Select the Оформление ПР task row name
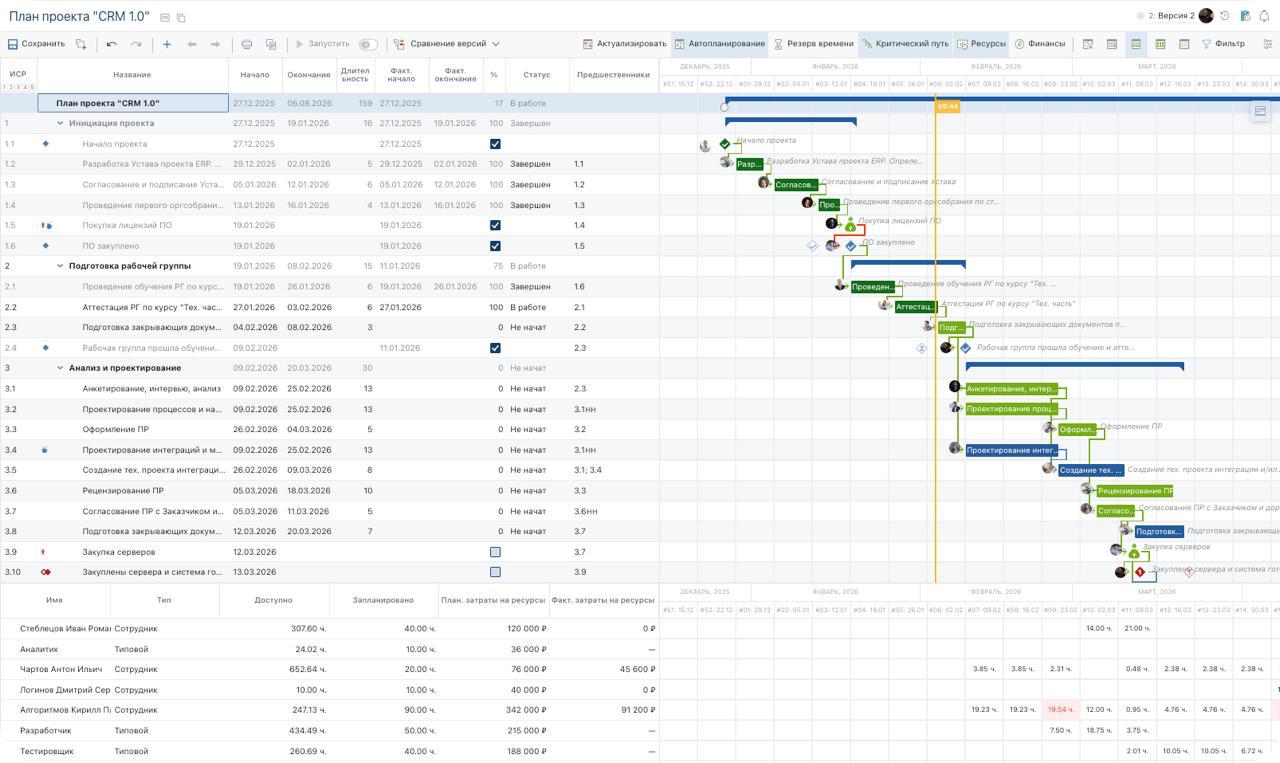 click(116, 429)
